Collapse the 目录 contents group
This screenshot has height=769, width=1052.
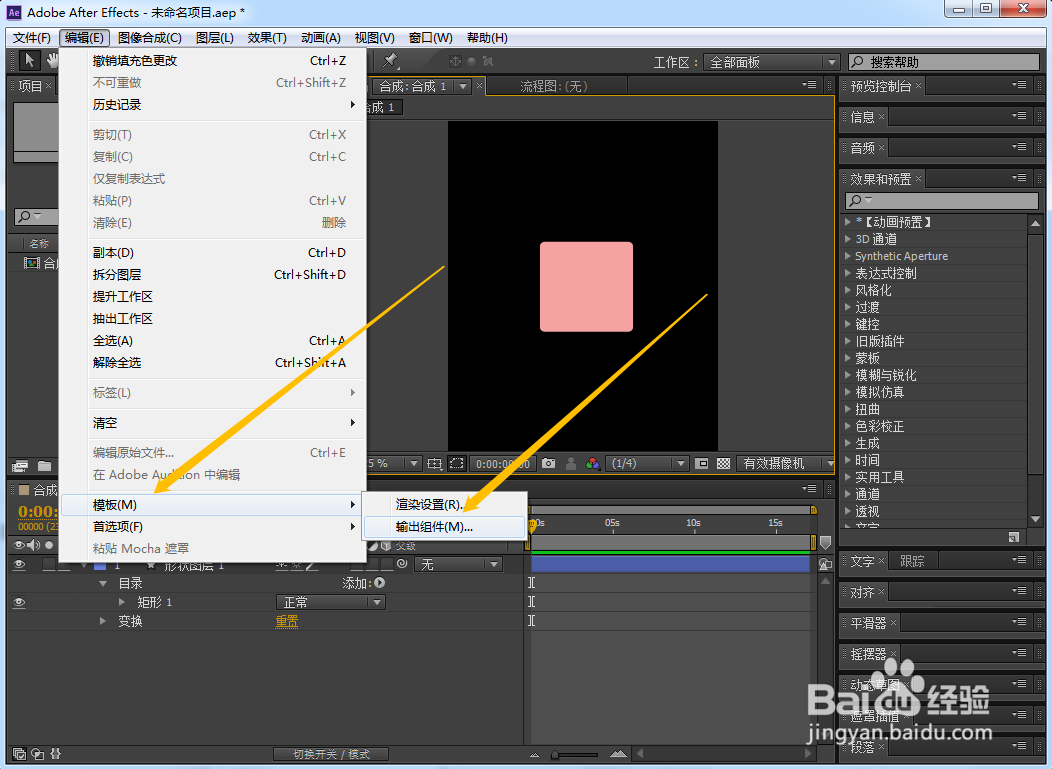click(x=103, y=583)
